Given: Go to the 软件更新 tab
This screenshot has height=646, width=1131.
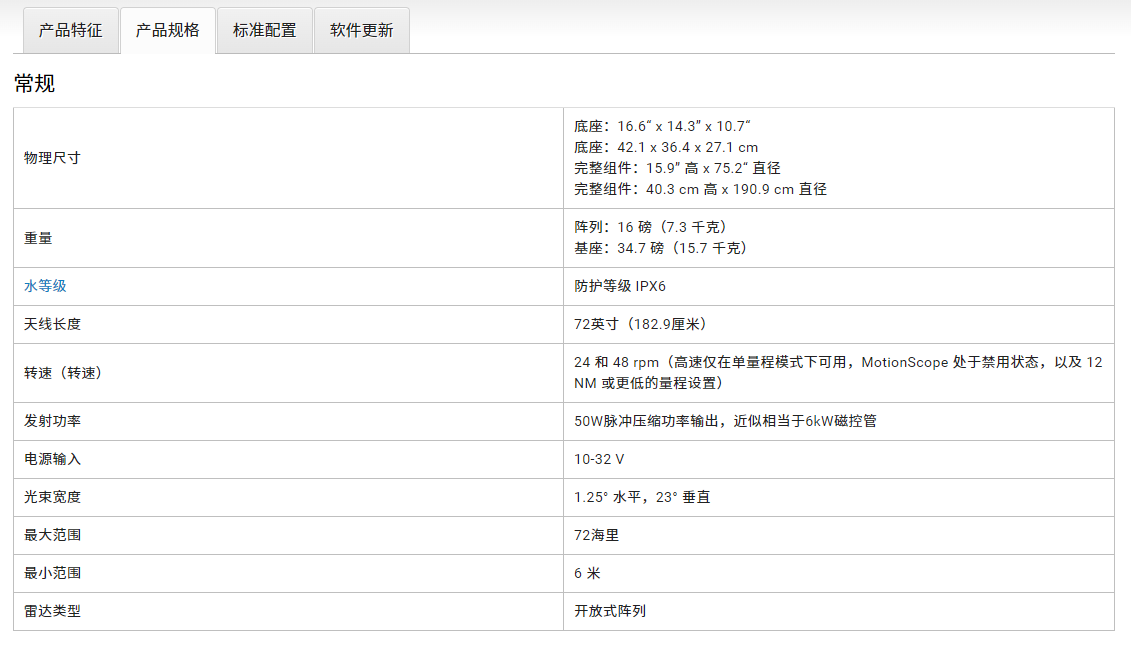Looking at the screenshot, I should tap(361, 30).
